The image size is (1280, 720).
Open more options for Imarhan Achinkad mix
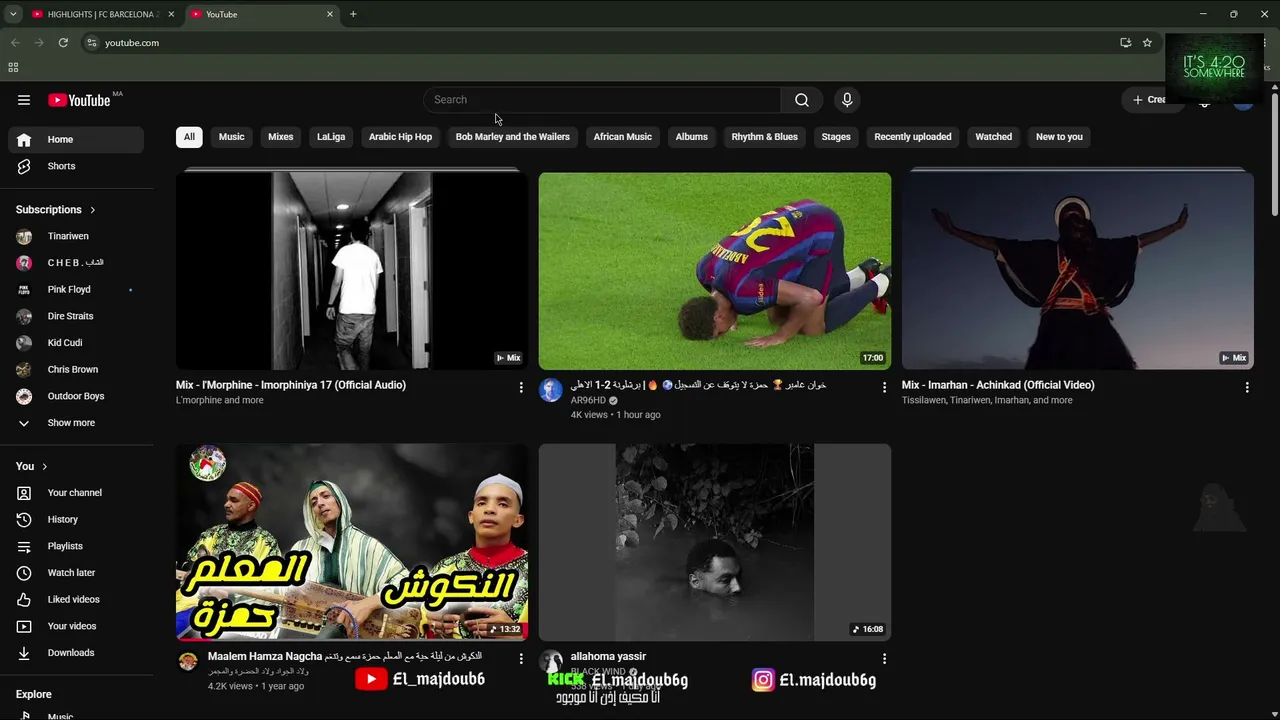[1247, 387]
